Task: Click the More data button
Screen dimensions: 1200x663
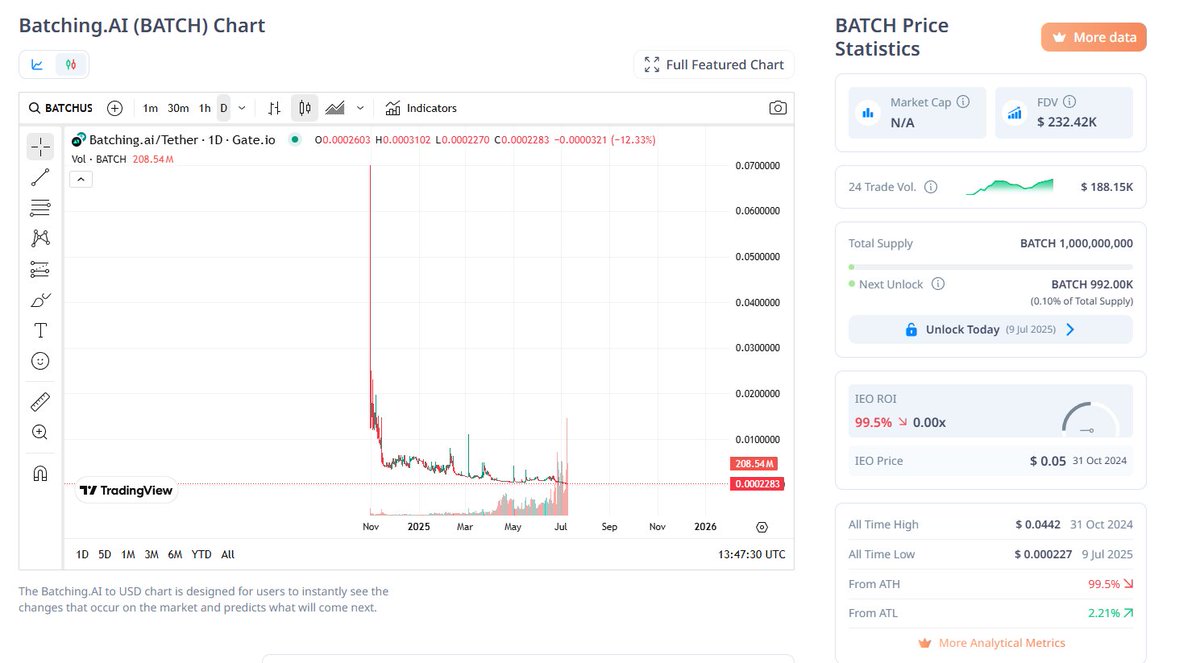Action: pyautogui.click(x=1094, y=37)
